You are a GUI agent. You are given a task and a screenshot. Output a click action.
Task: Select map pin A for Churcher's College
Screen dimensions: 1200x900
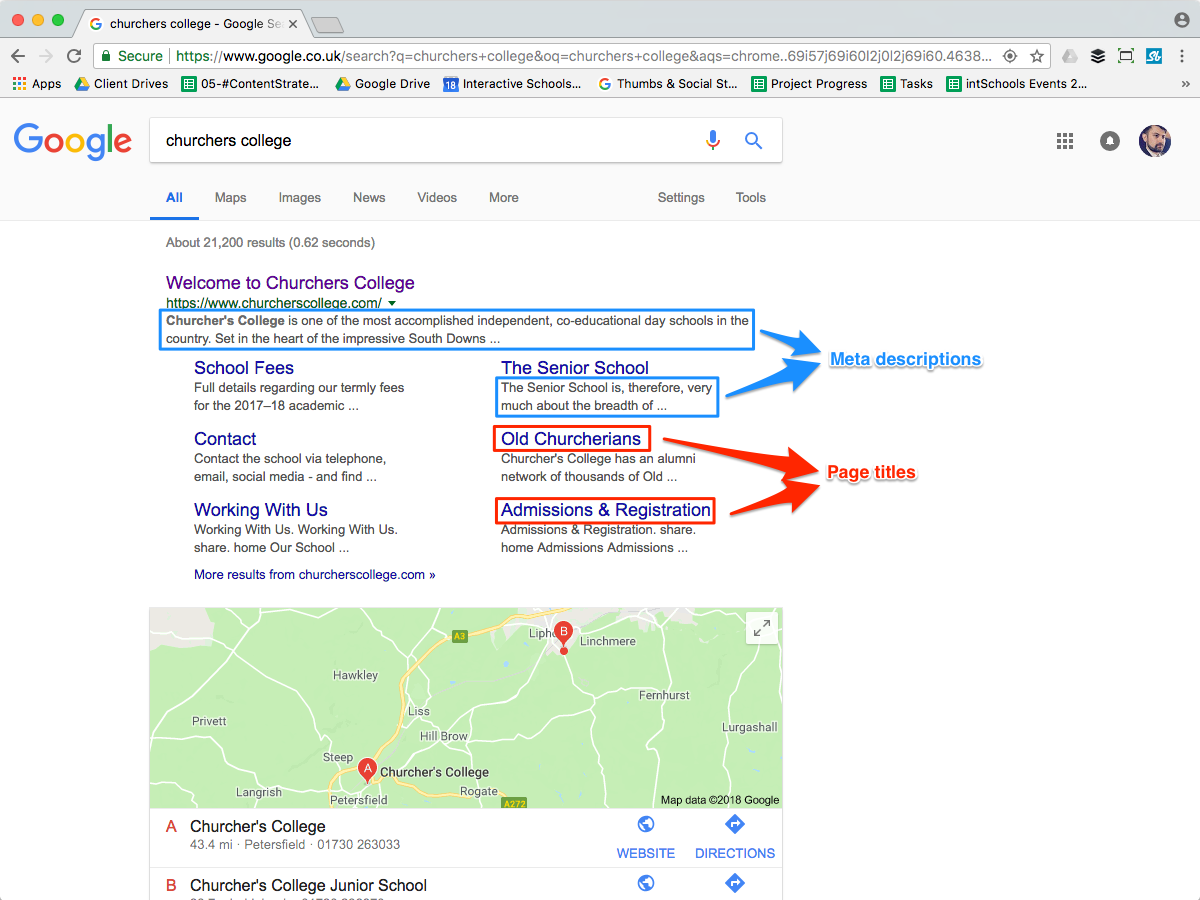(367, 770)
